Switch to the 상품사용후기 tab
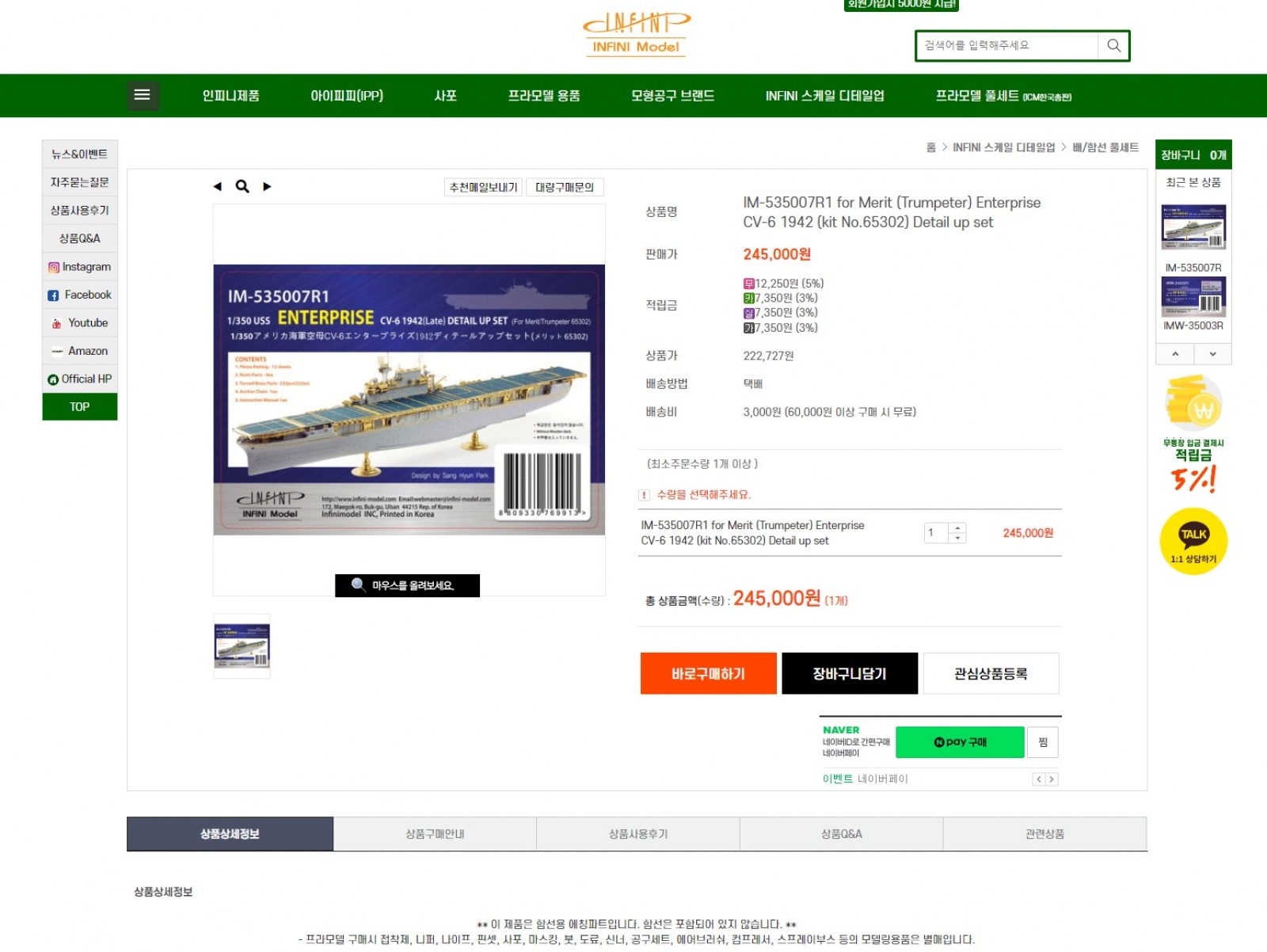This screenshot has width=1267, height=952. coord(637,834)
